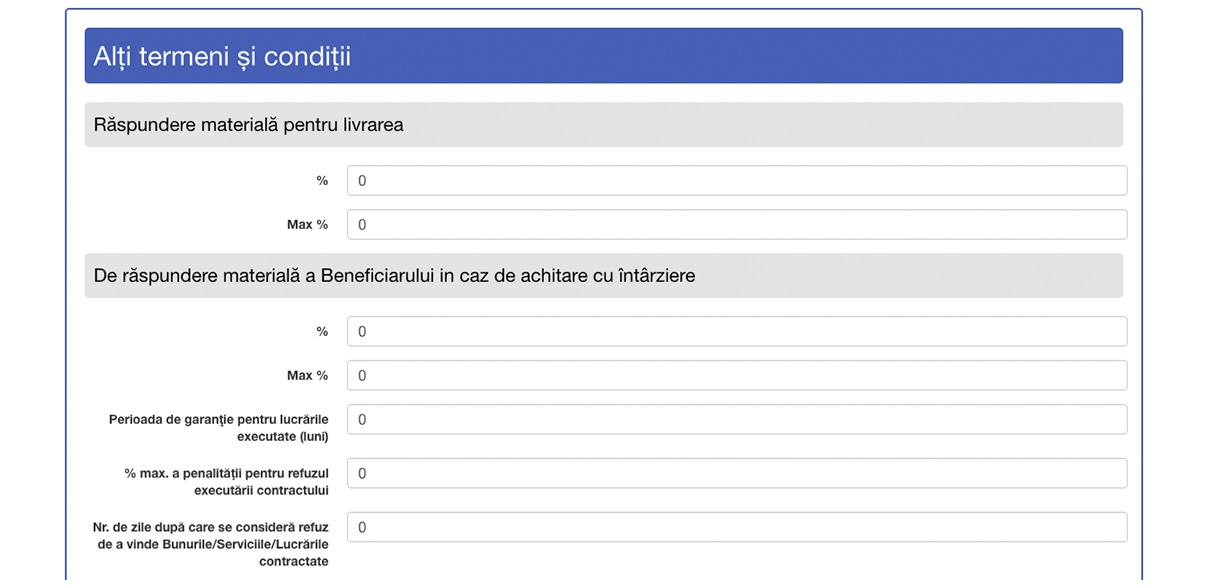Click the delivery liability % input field

(x=737, y=181)
